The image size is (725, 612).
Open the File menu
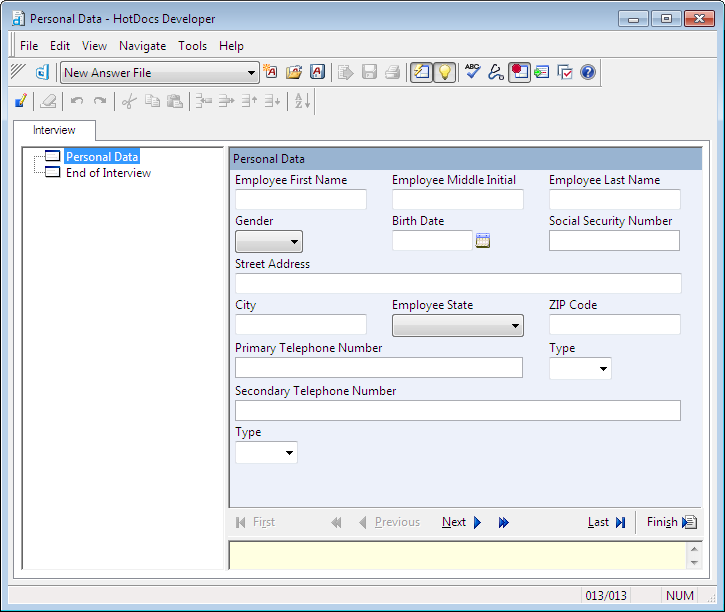click(29, 46)
